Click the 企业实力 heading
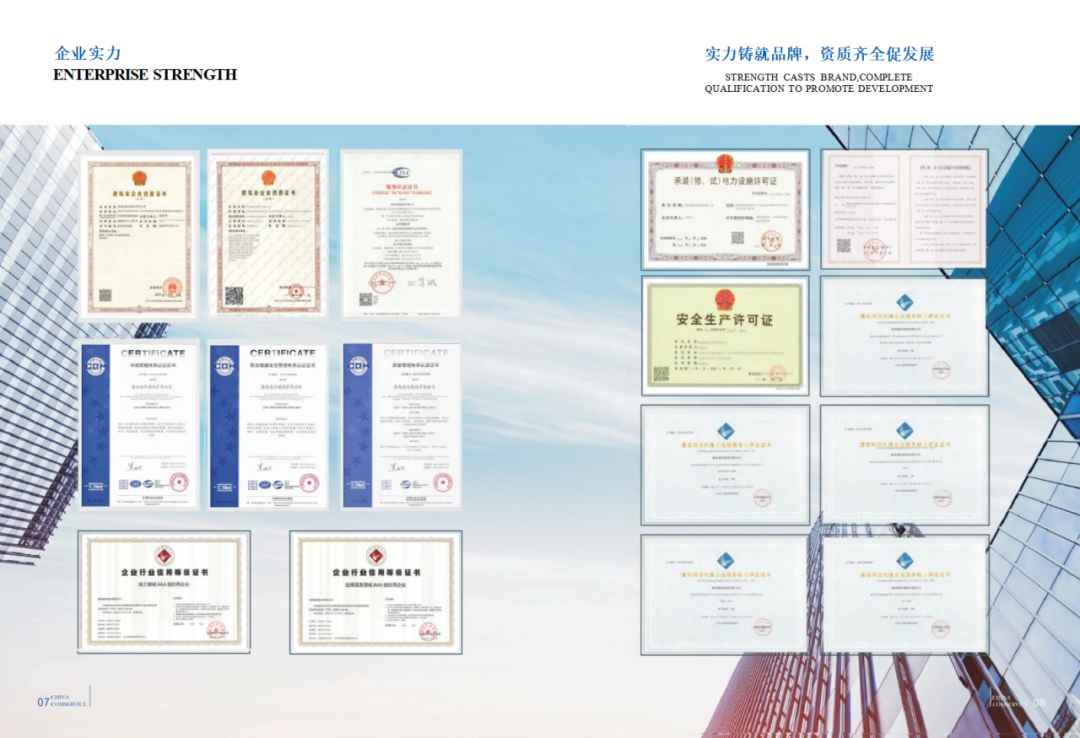Viewport: 1080px width, 738px height. [x=87, y=53]
